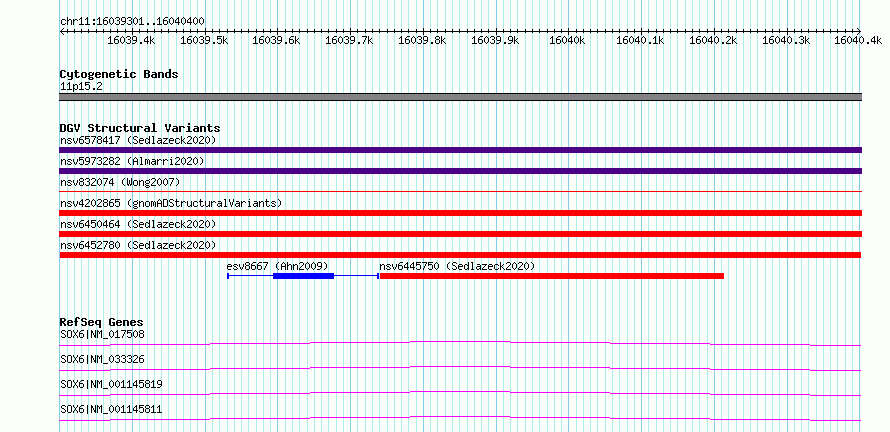Viewport: 890px width, 432px height.
Task: Click the SOX6|NM_017508 transcript label
Action: point(102,334)
